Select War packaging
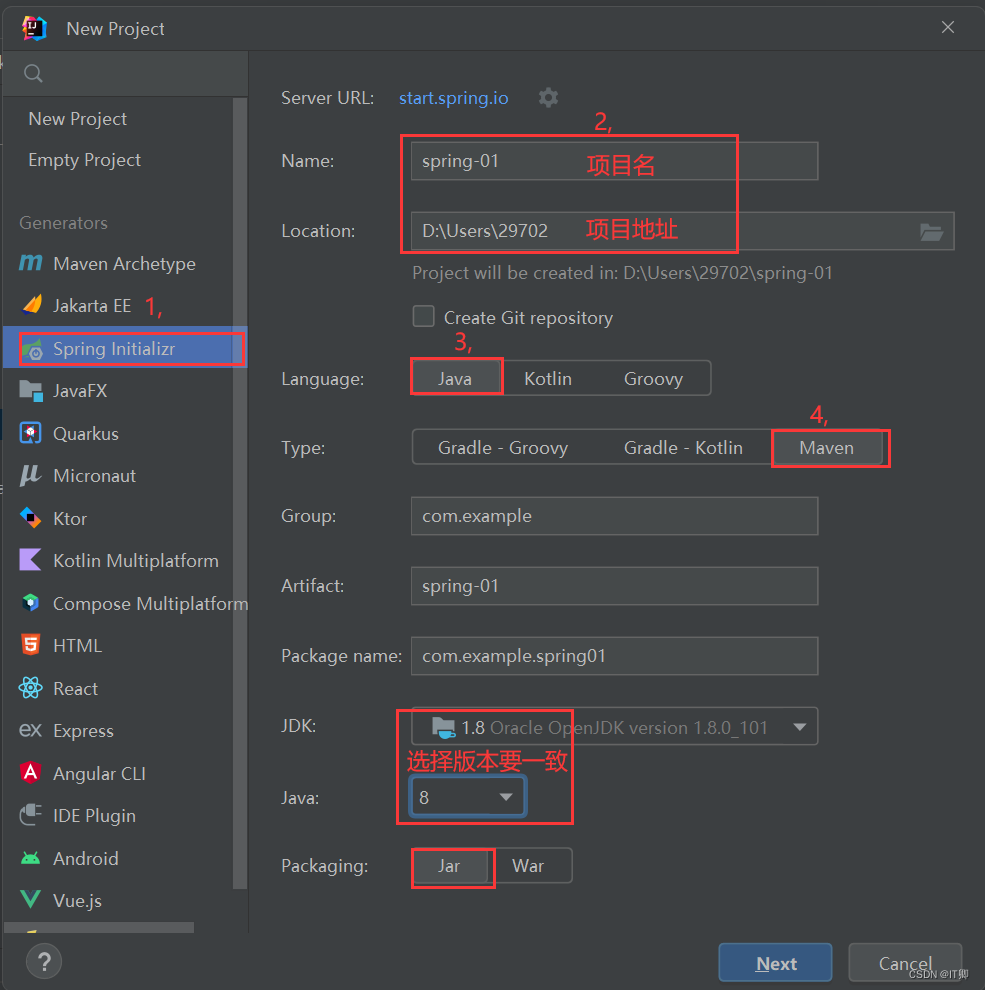Screen dimensions: 985x990 [528, 866]
